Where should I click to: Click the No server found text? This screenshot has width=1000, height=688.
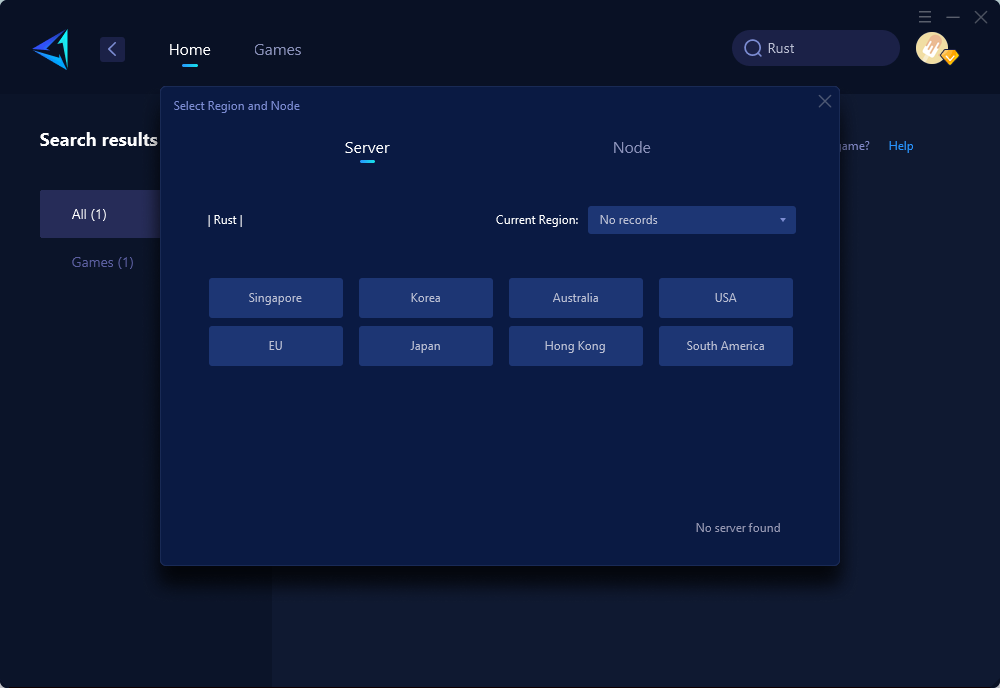[738, 528]
